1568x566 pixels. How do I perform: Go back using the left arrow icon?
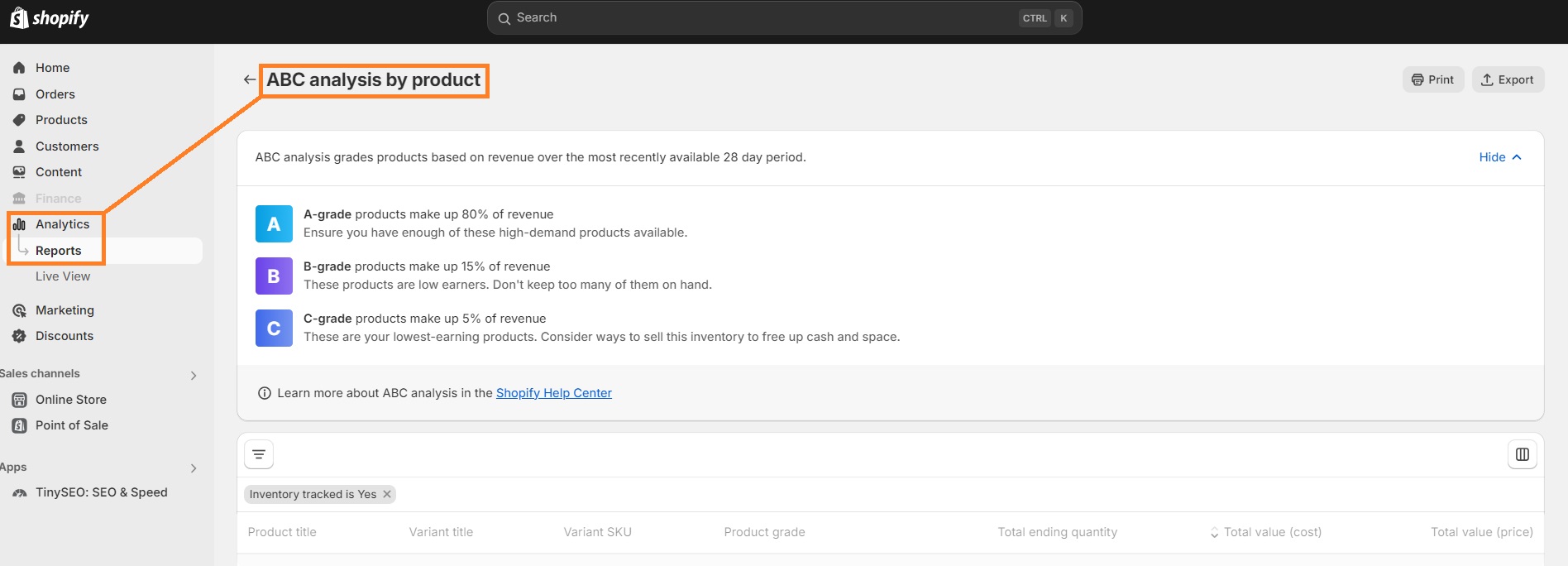pos(249,79)
